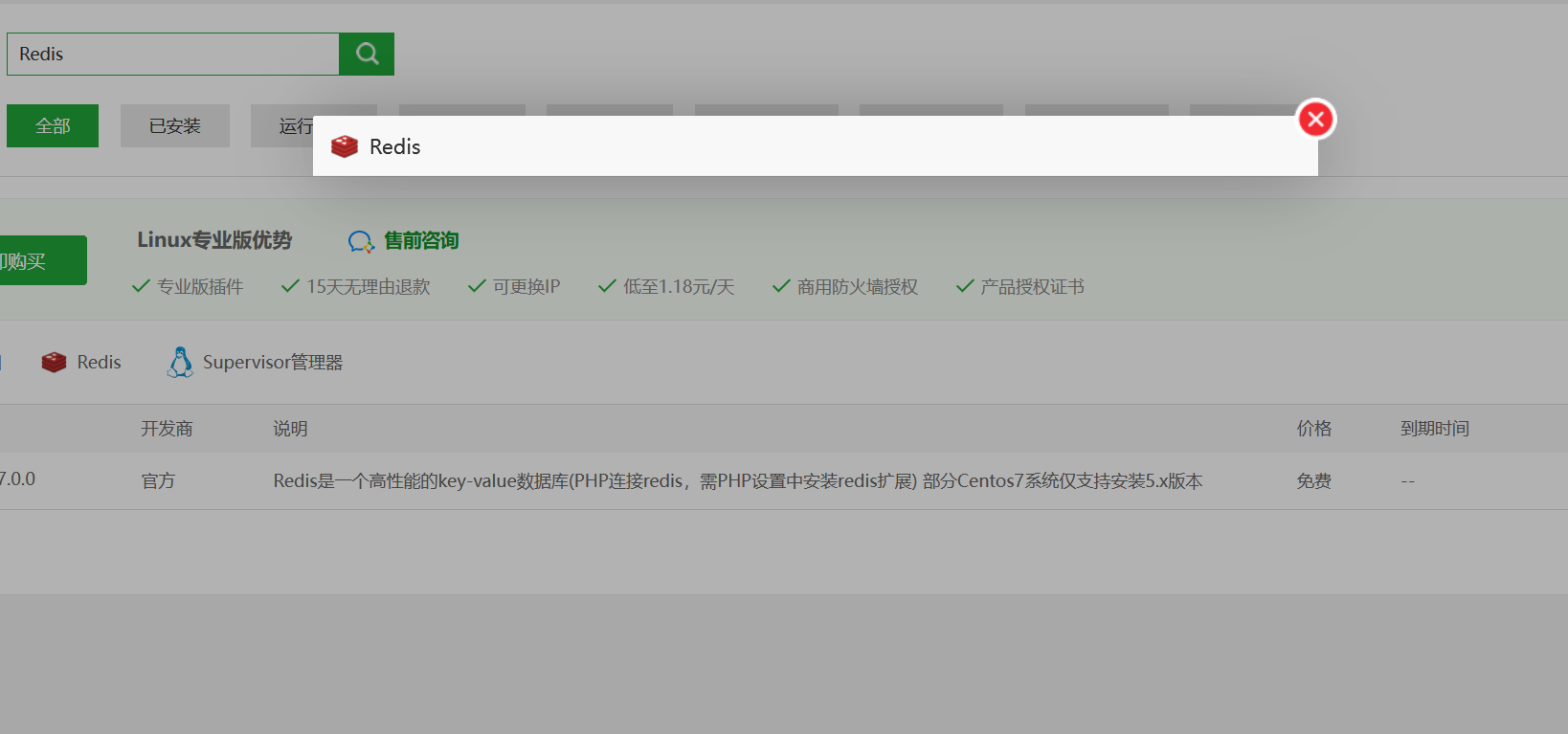This screenshot has height=734, width=1568.
Task: Open Supervisor管理器 shortcut
Action: (273, 362)
